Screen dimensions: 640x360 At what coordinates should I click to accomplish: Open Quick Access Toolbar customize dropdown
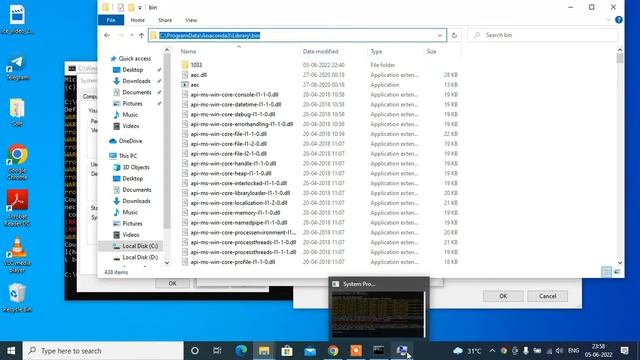140,8
